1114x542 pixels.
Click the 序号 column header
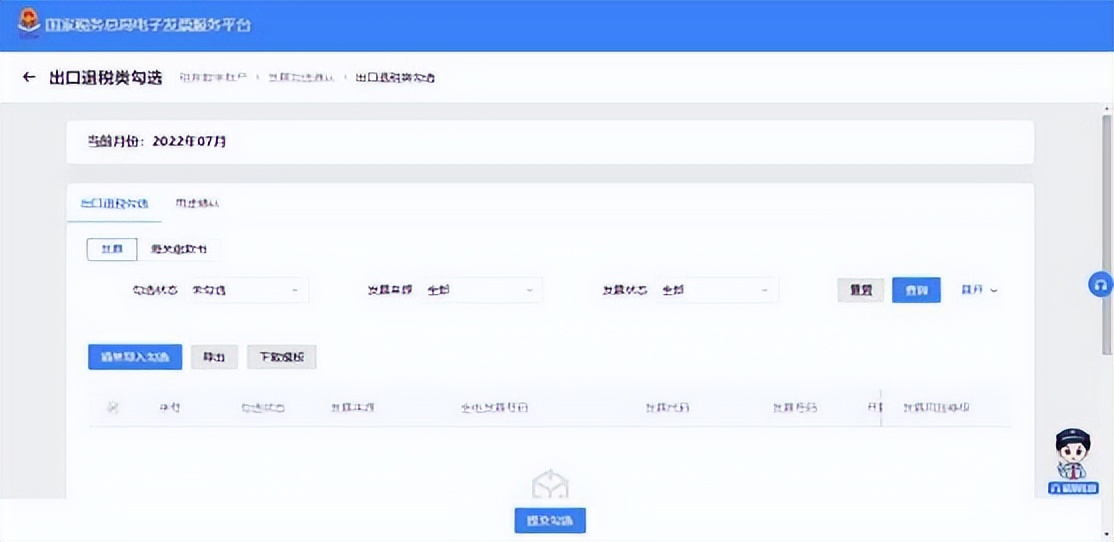(170, 408)
